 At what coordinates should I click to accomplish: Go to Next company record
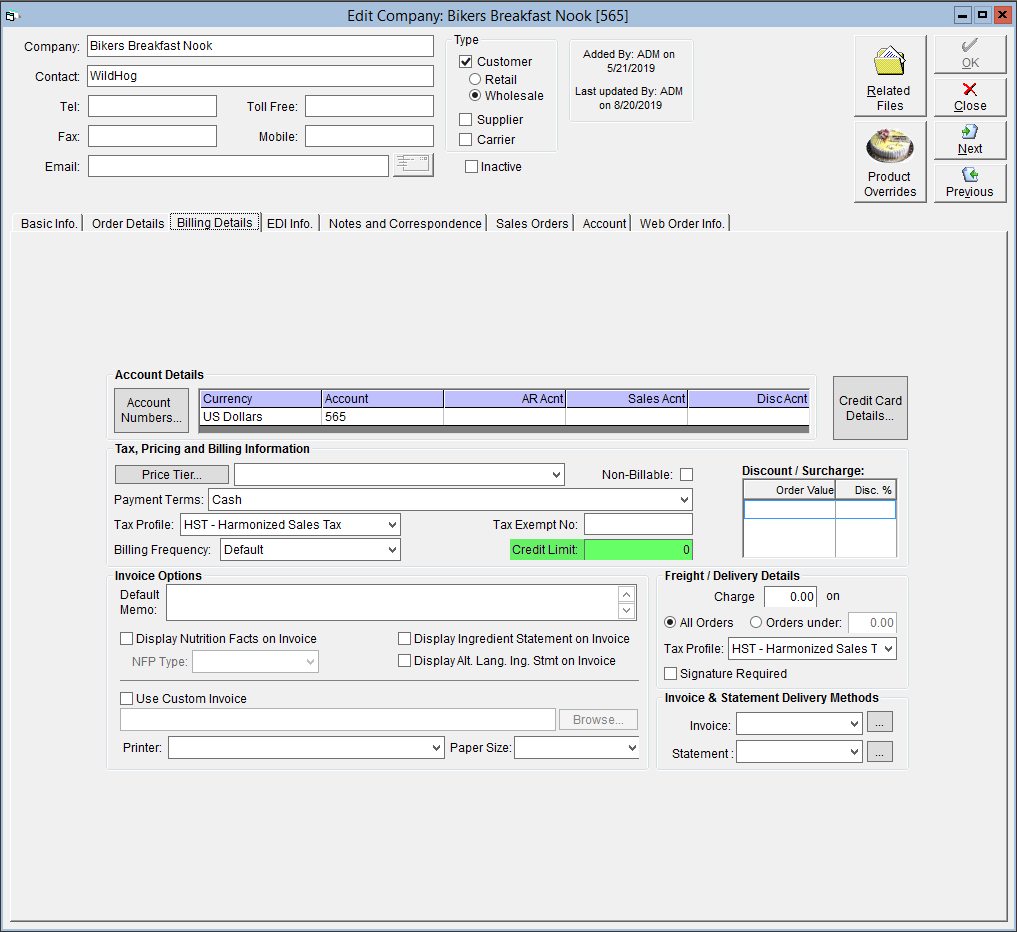(970, 140)
